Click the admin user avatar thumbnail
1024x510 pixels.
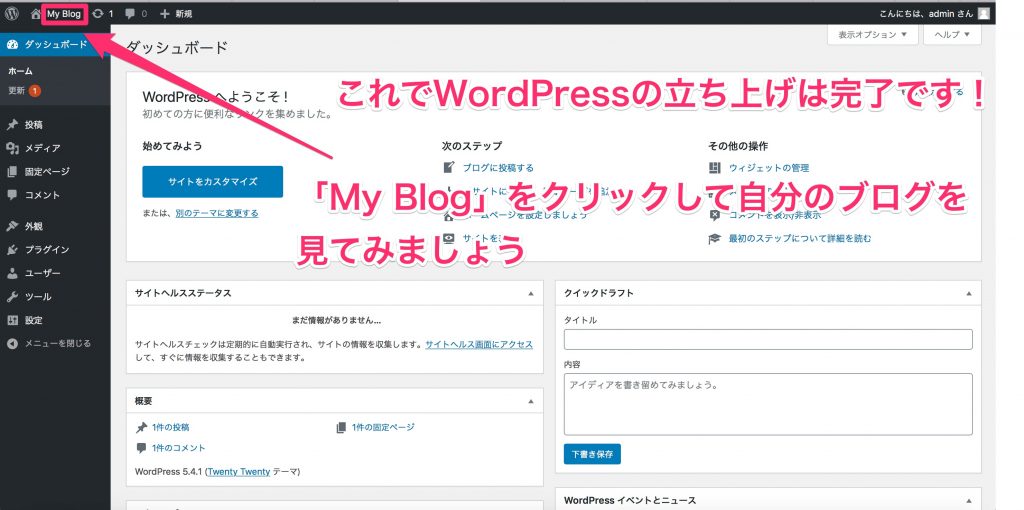(984, 14)
